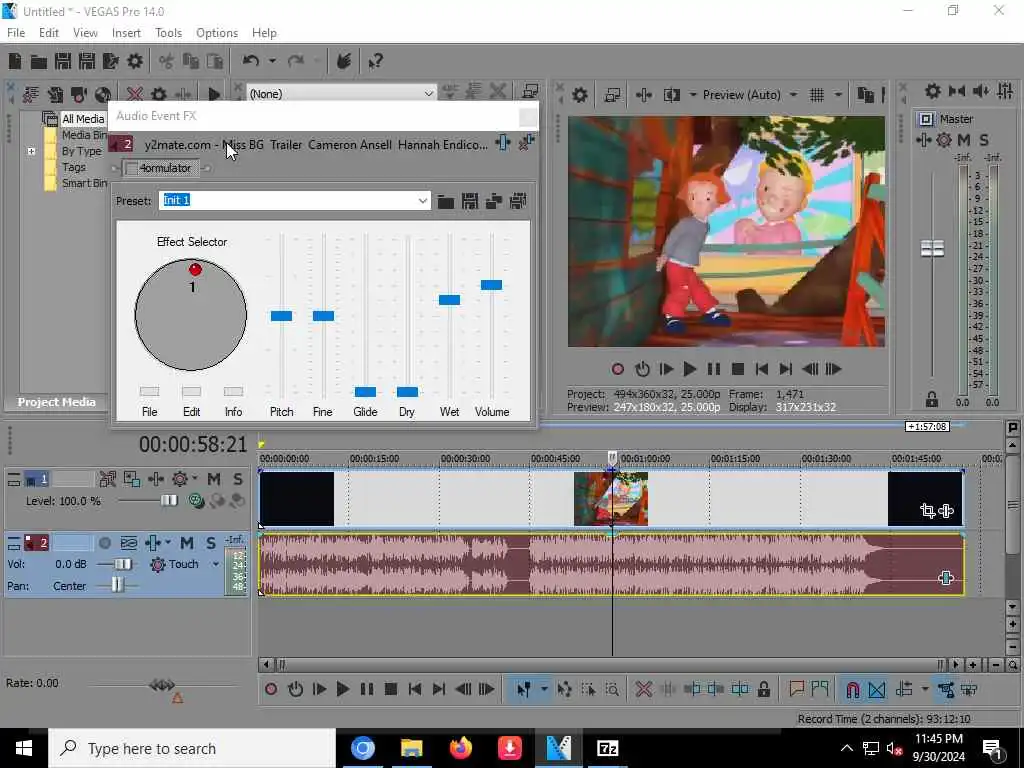The width and height of the screenshot is (1024, 768).
Task: Open Project Properties gear in main toolbar
Action: (135, 61)
